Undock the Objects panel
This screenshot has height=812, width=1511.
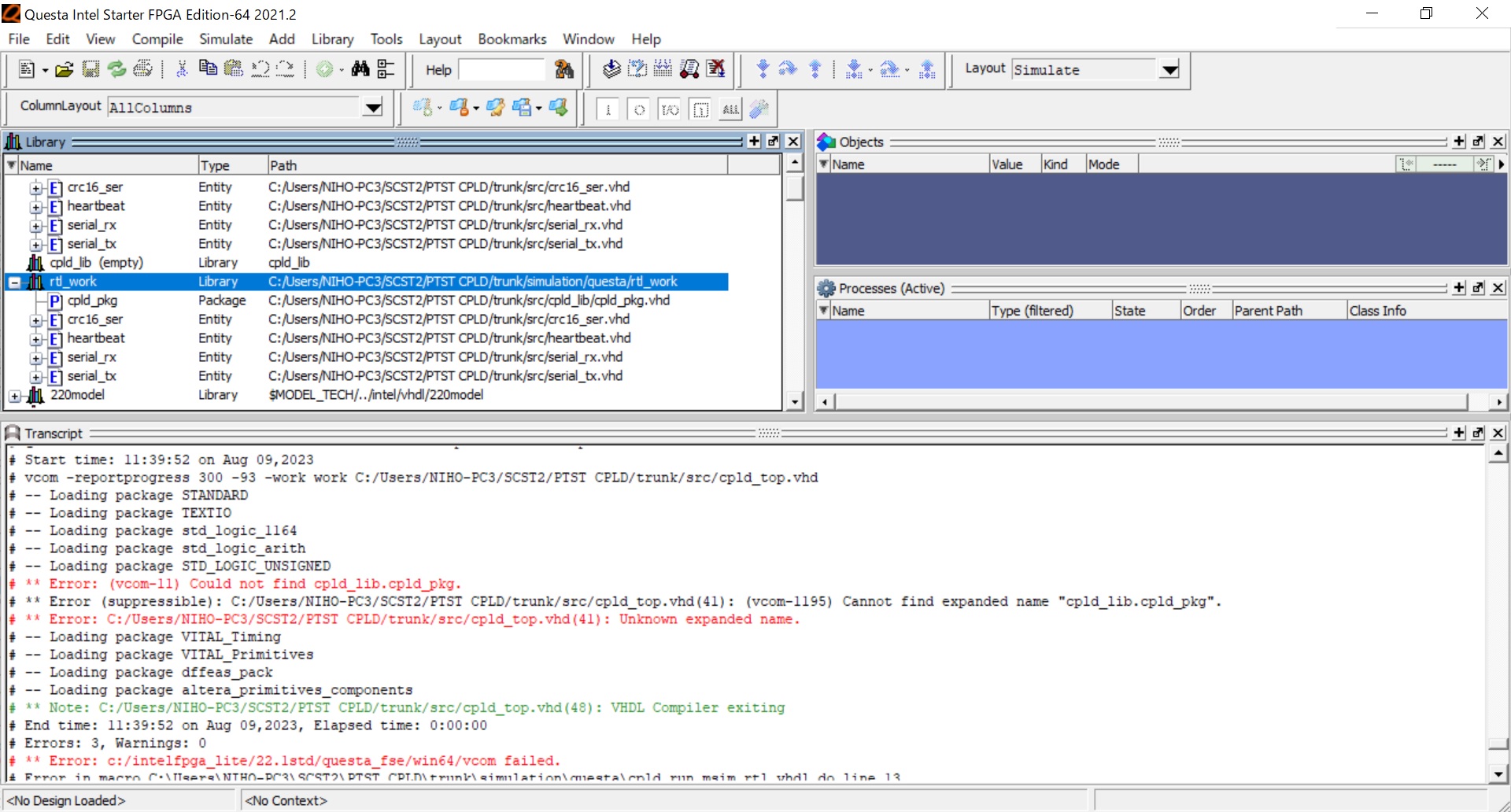(x=1478, y=141)
